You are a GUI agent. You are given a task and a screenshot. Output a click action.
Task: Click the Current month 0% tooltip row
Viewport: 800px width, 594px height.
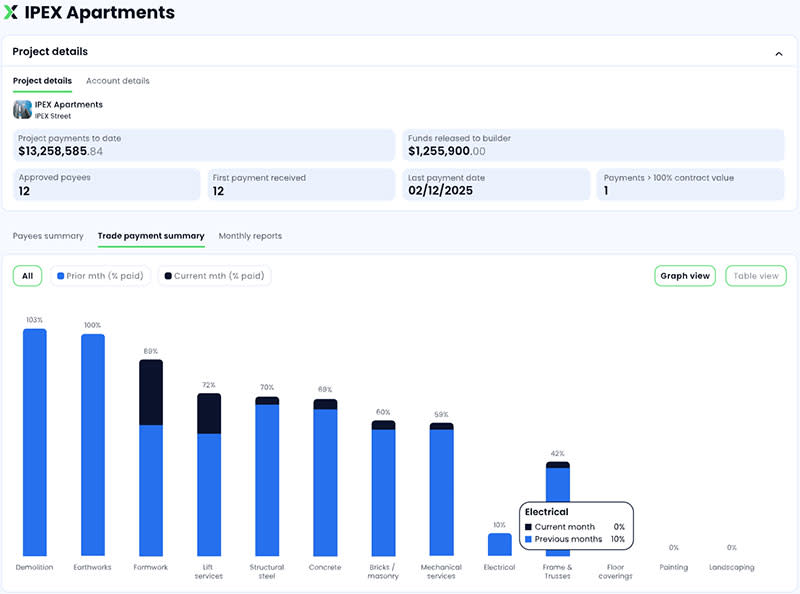[x=575, y=527]
